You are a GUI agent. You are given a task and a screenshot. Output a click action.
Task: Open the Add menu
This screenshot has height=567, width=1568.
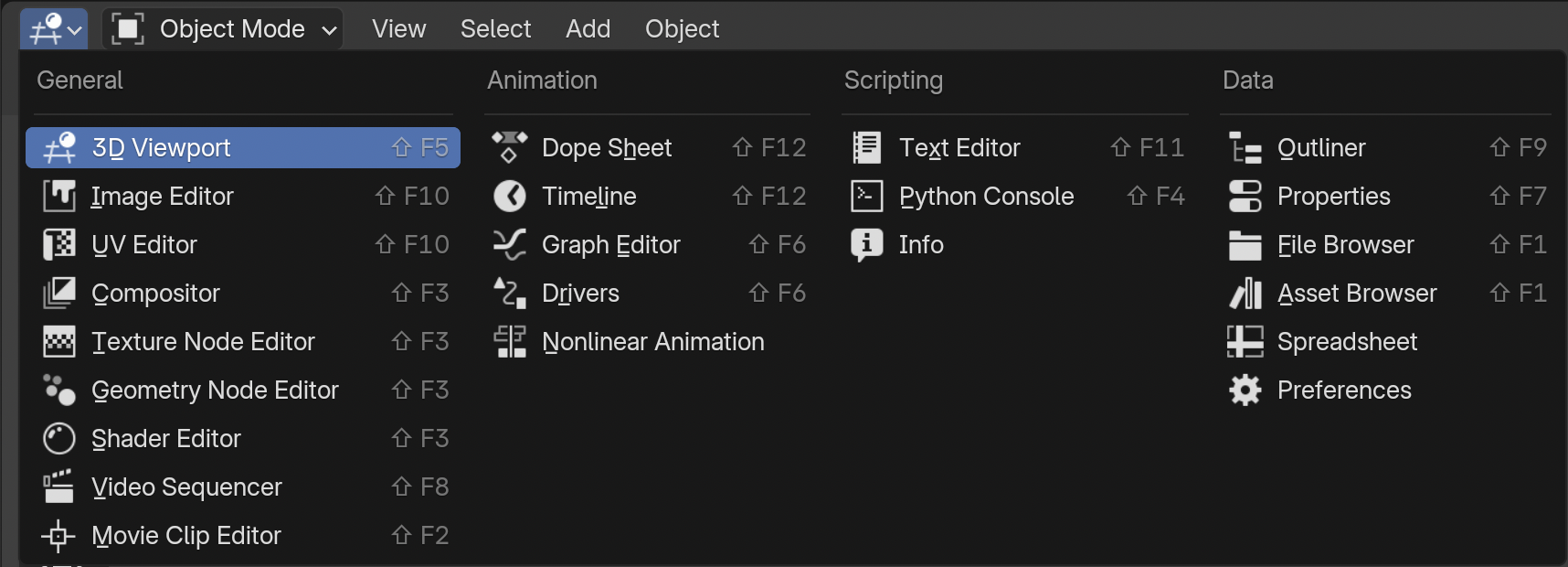tap(588, 29)
